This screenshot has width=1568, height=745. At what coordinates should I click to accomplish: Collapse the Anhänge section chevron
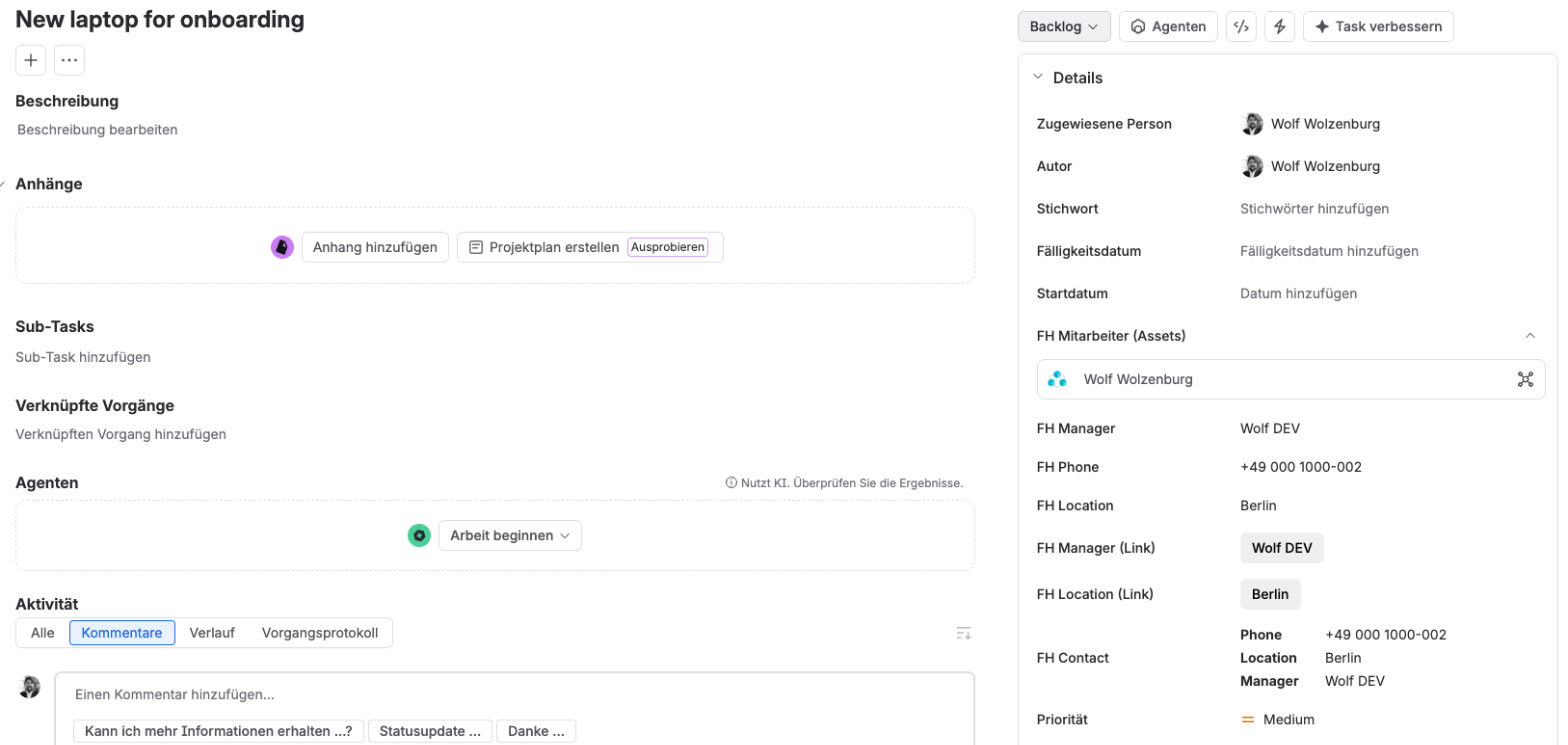pos(3,184)
